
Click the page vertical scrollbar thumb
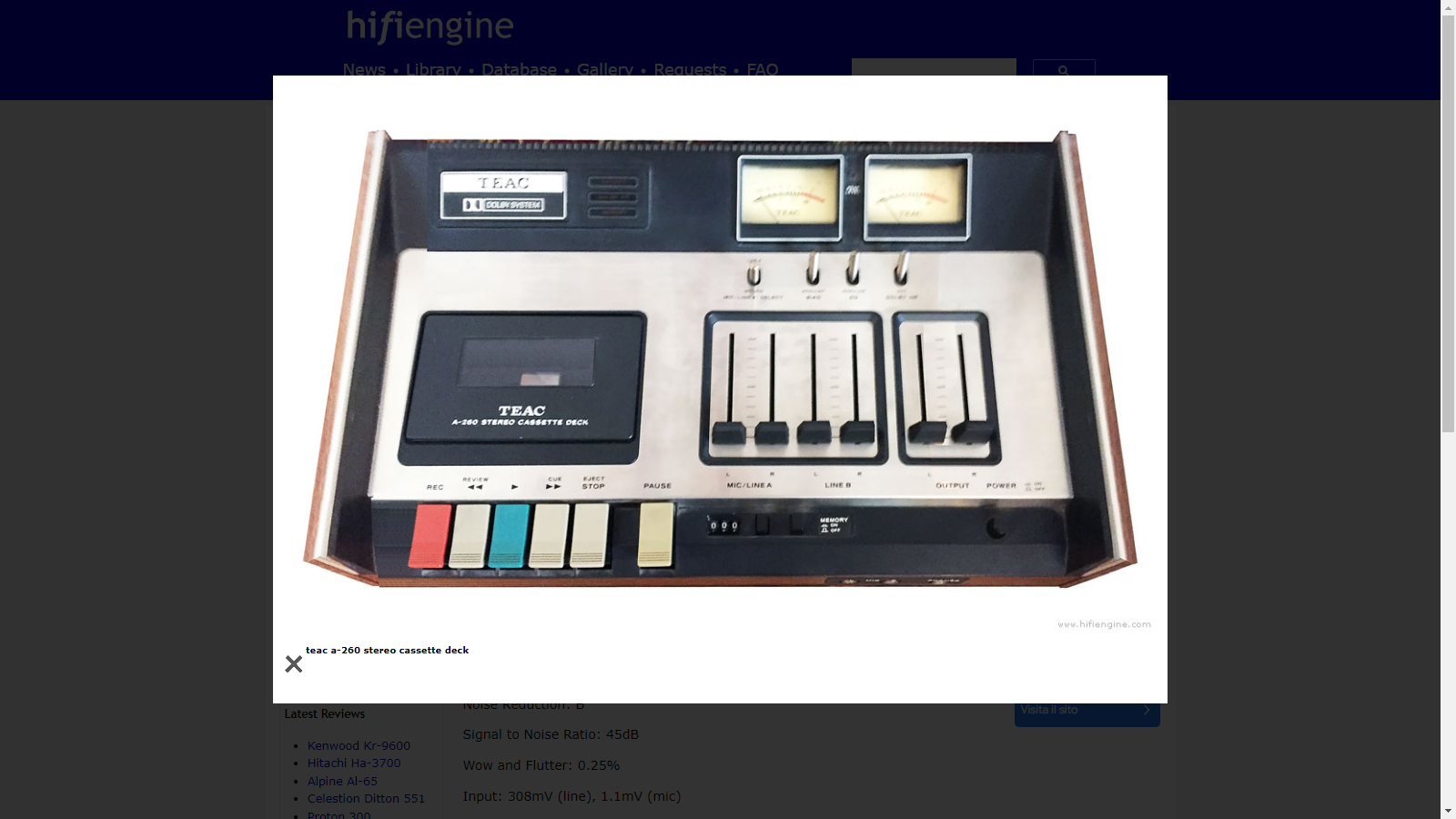pyautogui.click(x=1448, y=224)
